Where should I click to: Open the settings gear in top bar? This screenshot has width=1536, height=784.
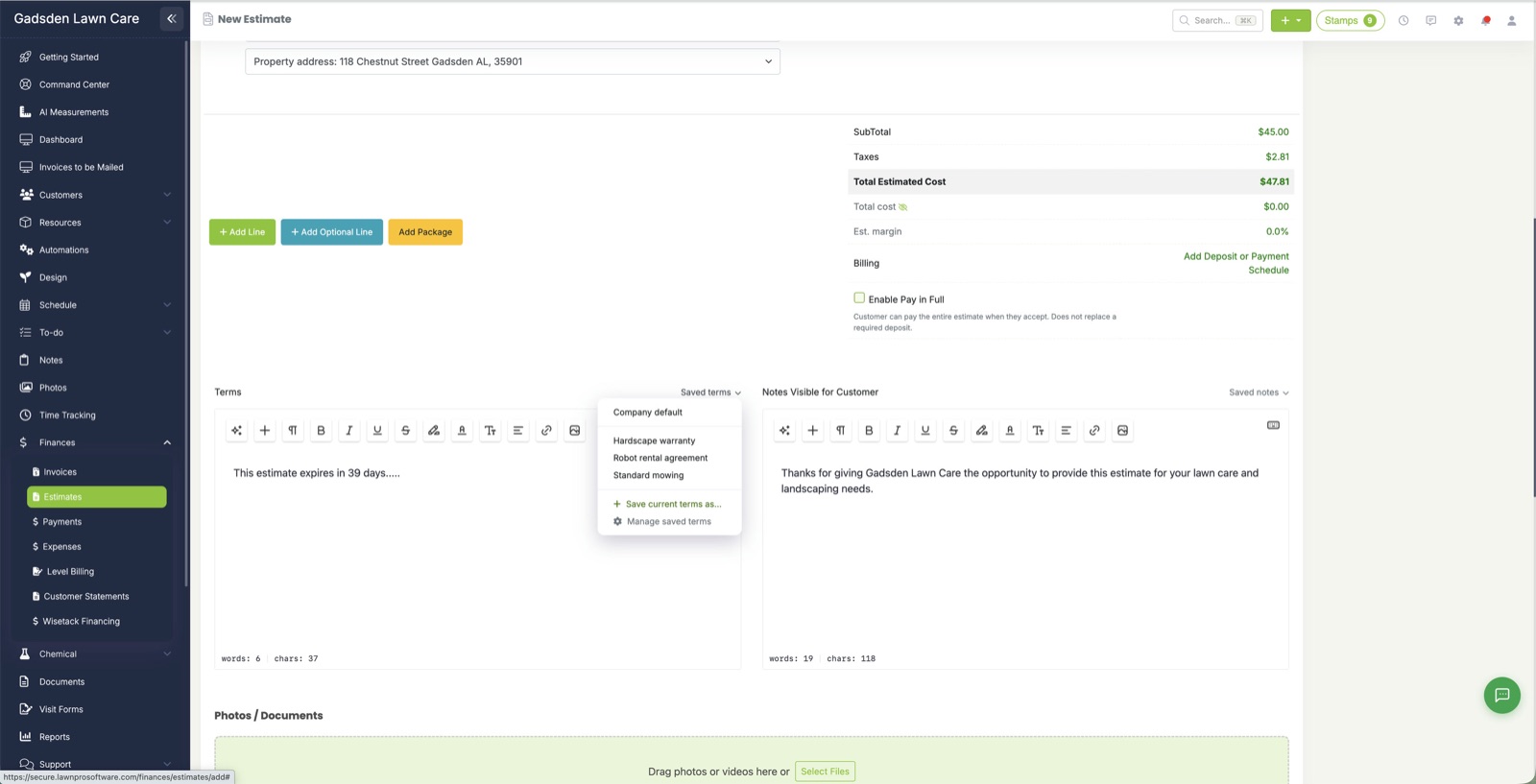(x=1458, y=20)
